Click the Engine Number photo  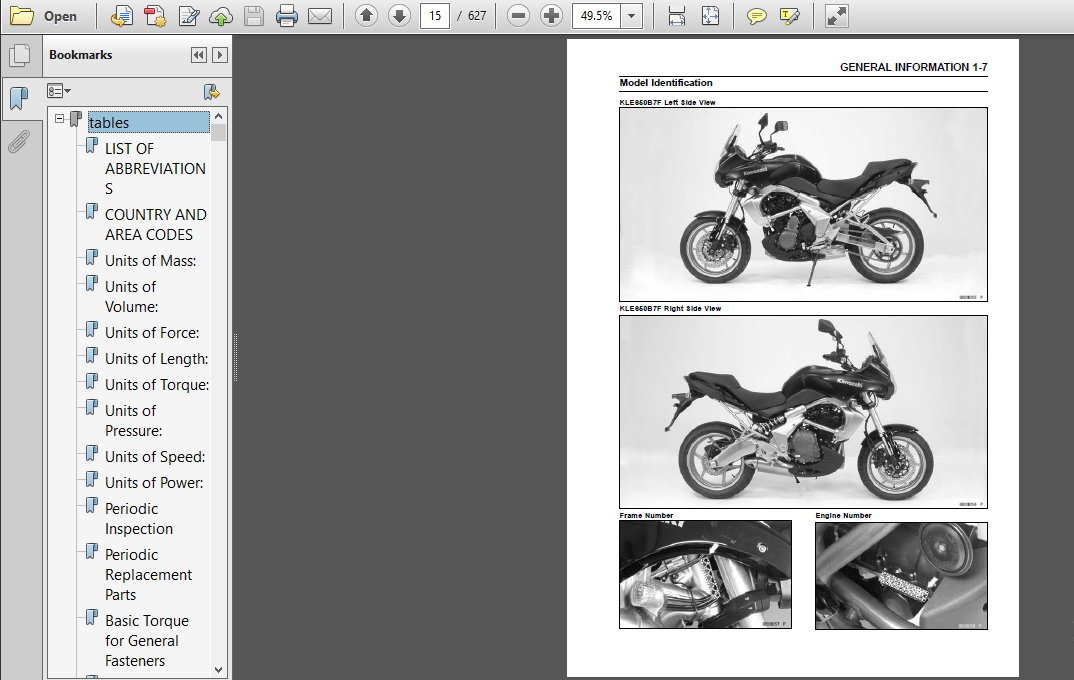(901, 576)
